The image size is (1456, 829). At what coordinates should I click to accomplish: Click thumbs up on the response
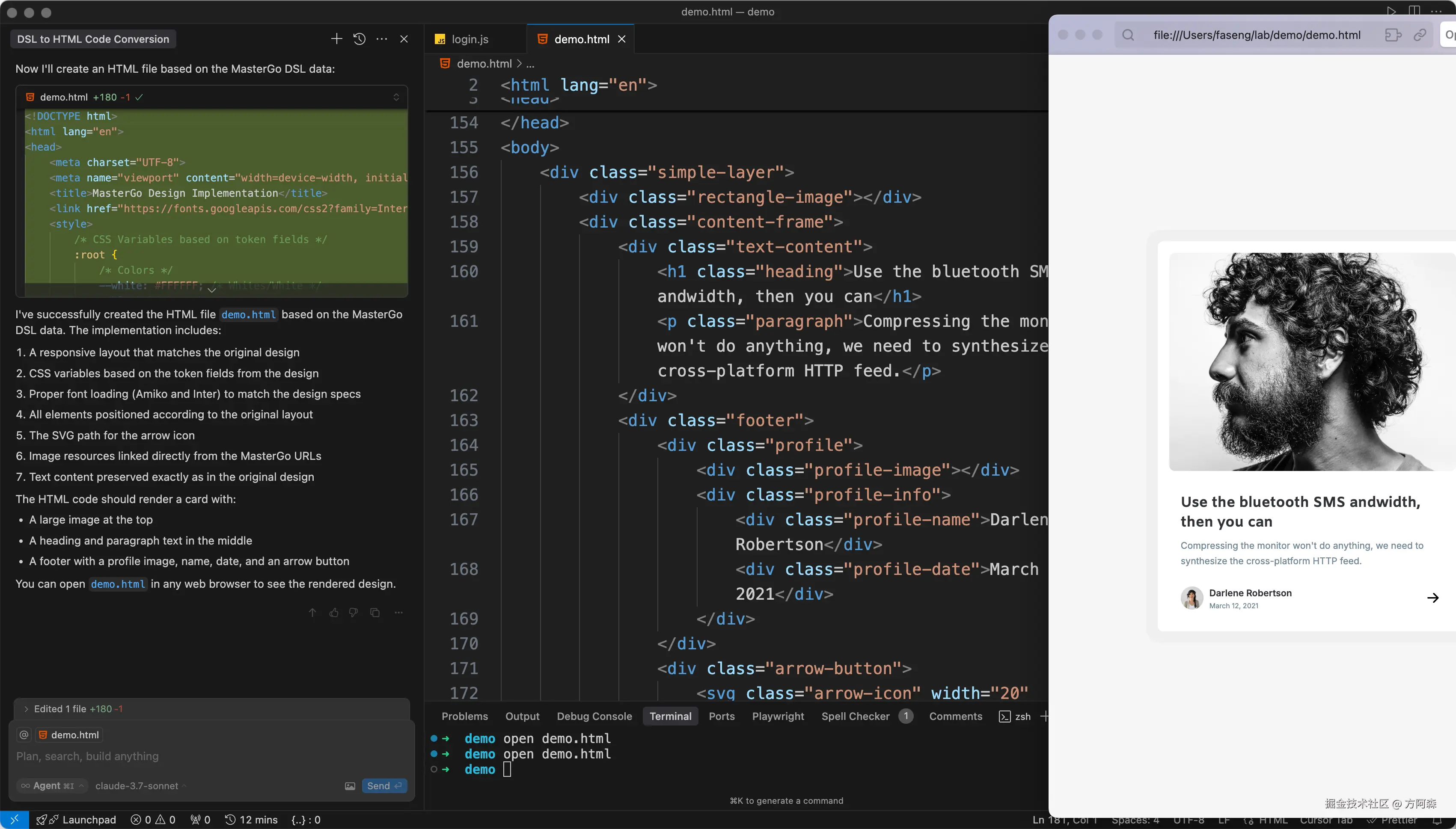[x=334, y=613]
